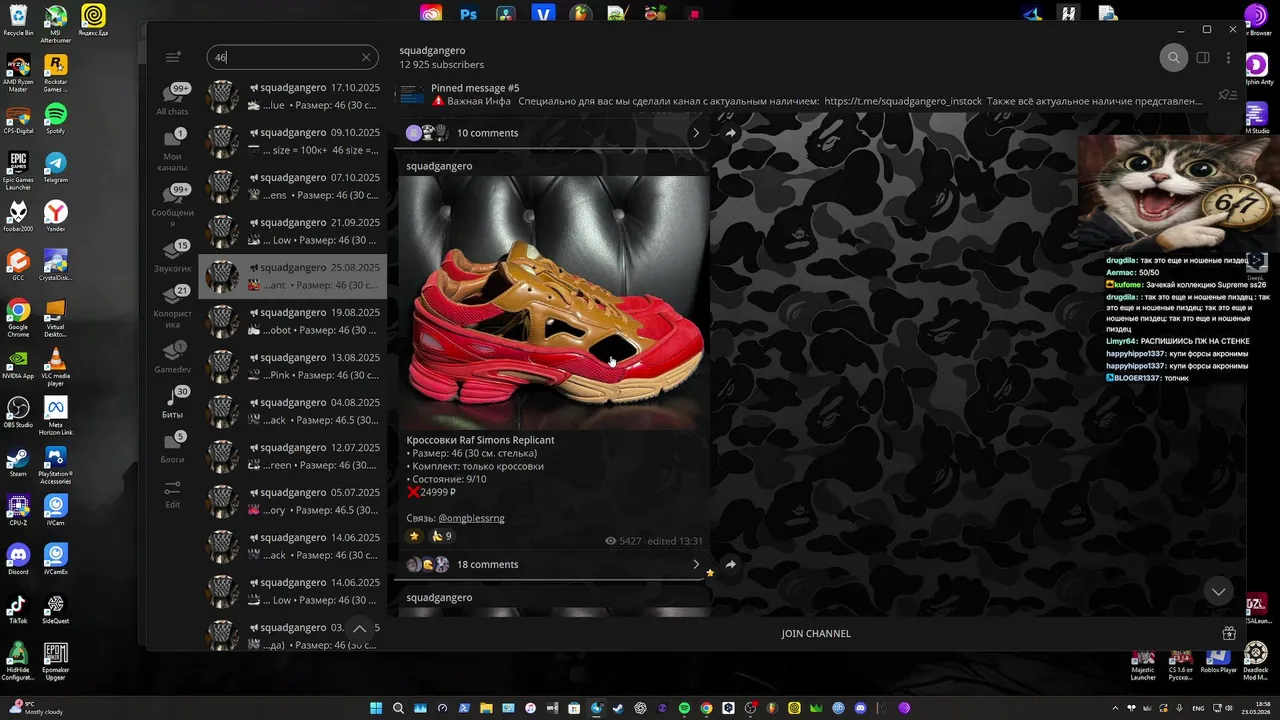Open the pinned messages list icon
The width and height of the screenshot is (1280, 720).
pyautogui.click(x=1227, y=95)
